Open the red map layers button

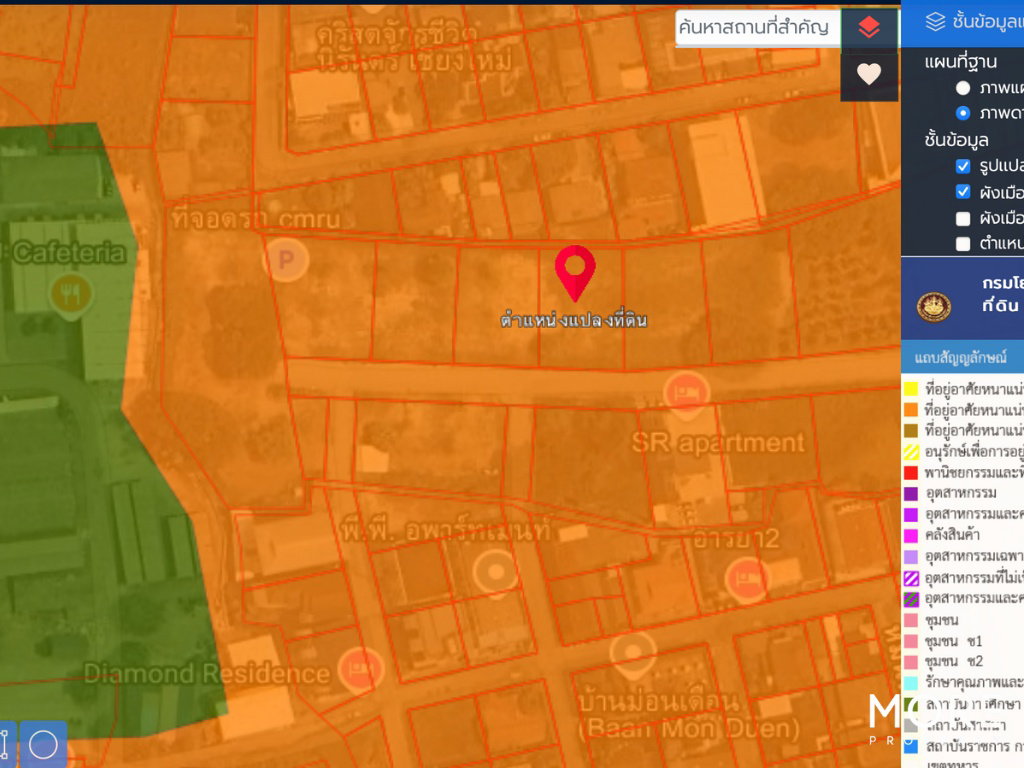point(869,28)
